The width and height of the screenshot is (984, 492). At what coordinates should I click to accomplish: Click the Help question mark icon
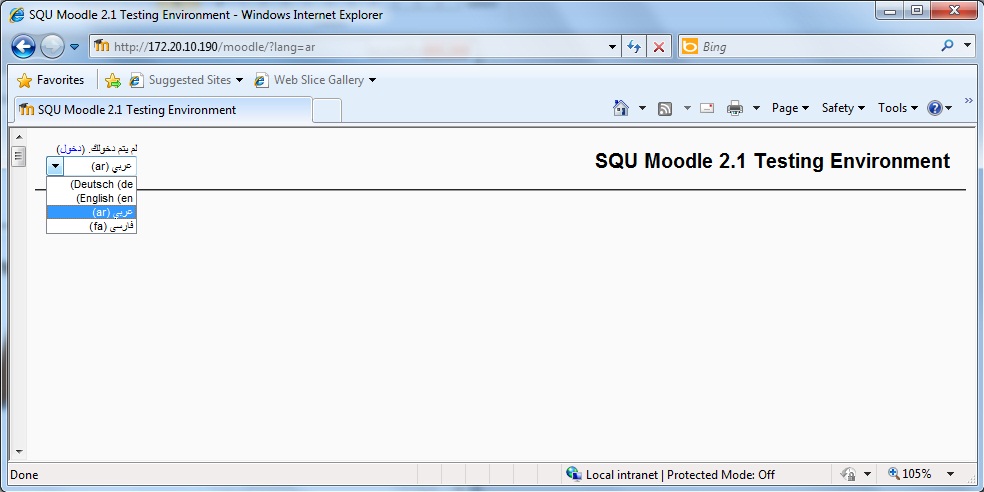(x=934, y=108)
